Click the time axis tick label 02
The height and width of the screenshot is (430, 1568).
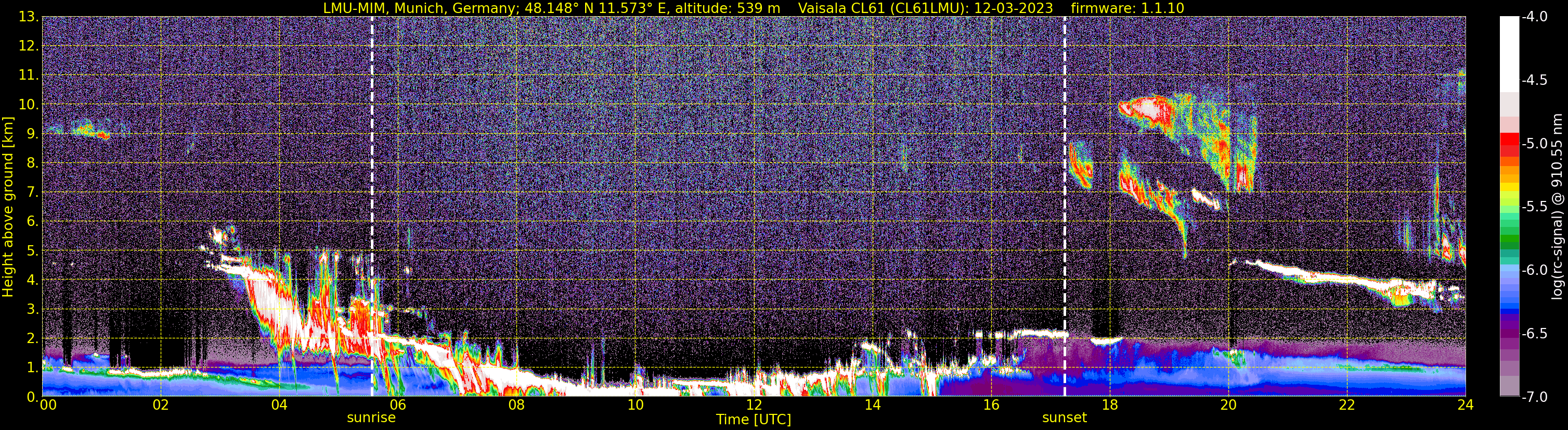(161, 405)
